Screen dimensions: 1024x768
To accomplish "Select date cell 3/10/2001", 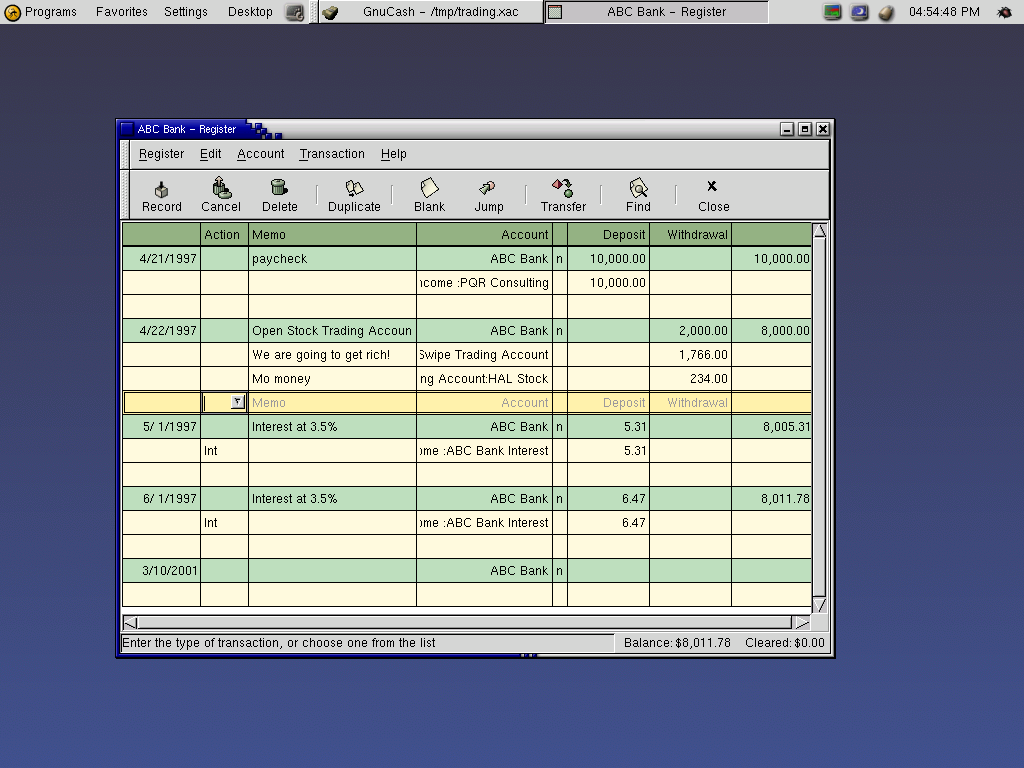I will click(x=161, y=570).
